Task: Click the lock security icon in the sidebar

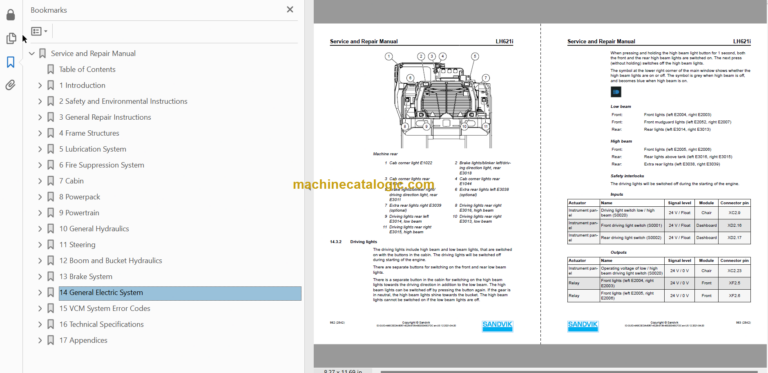Action: tap(11, 15)
